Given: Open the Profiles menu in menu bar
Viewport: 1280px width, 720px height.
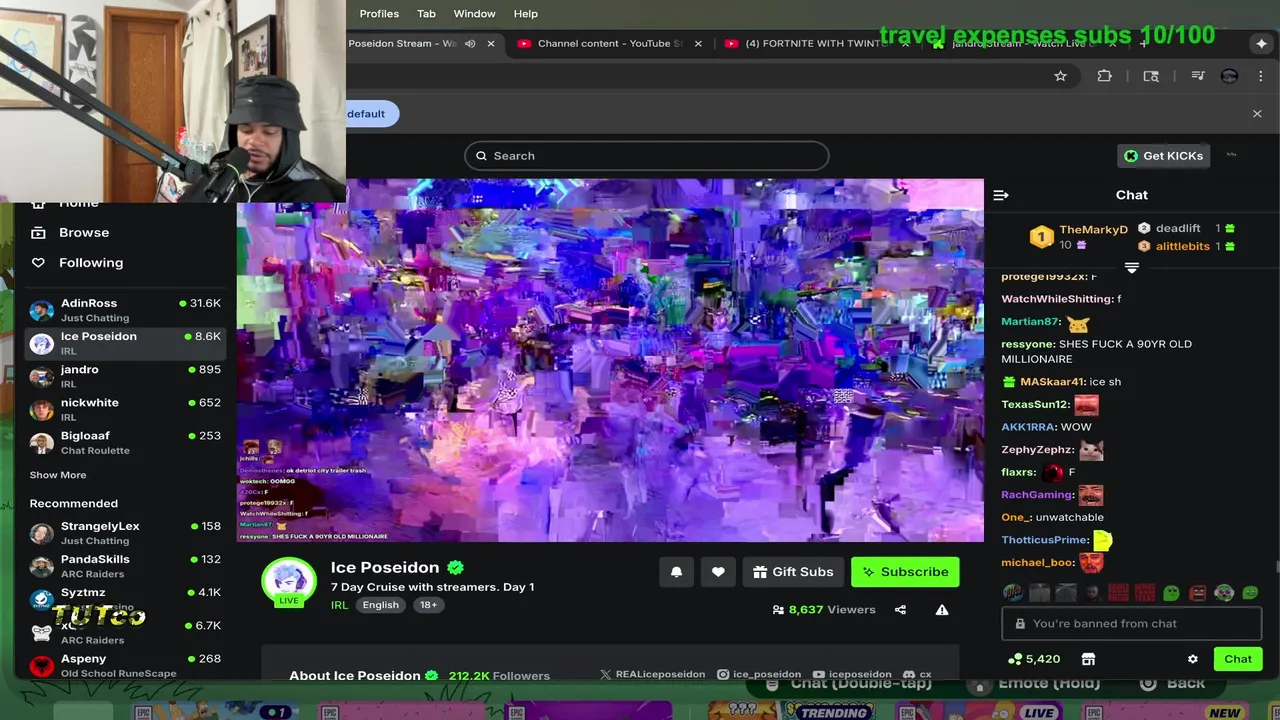Looking at the screenshot, I should [379, 14].
